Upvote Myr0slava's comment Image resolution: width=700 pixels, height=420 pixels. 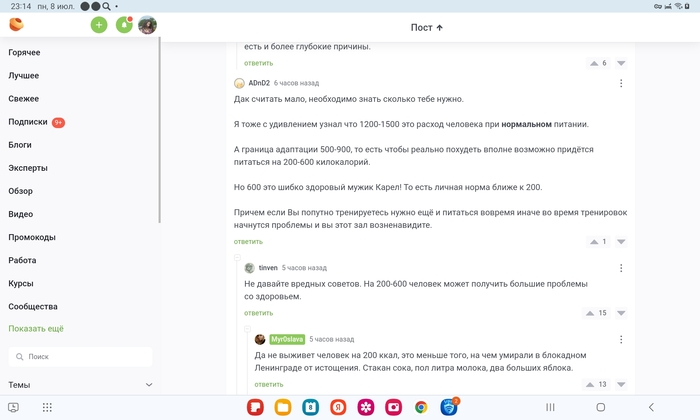tap(590, 385)
